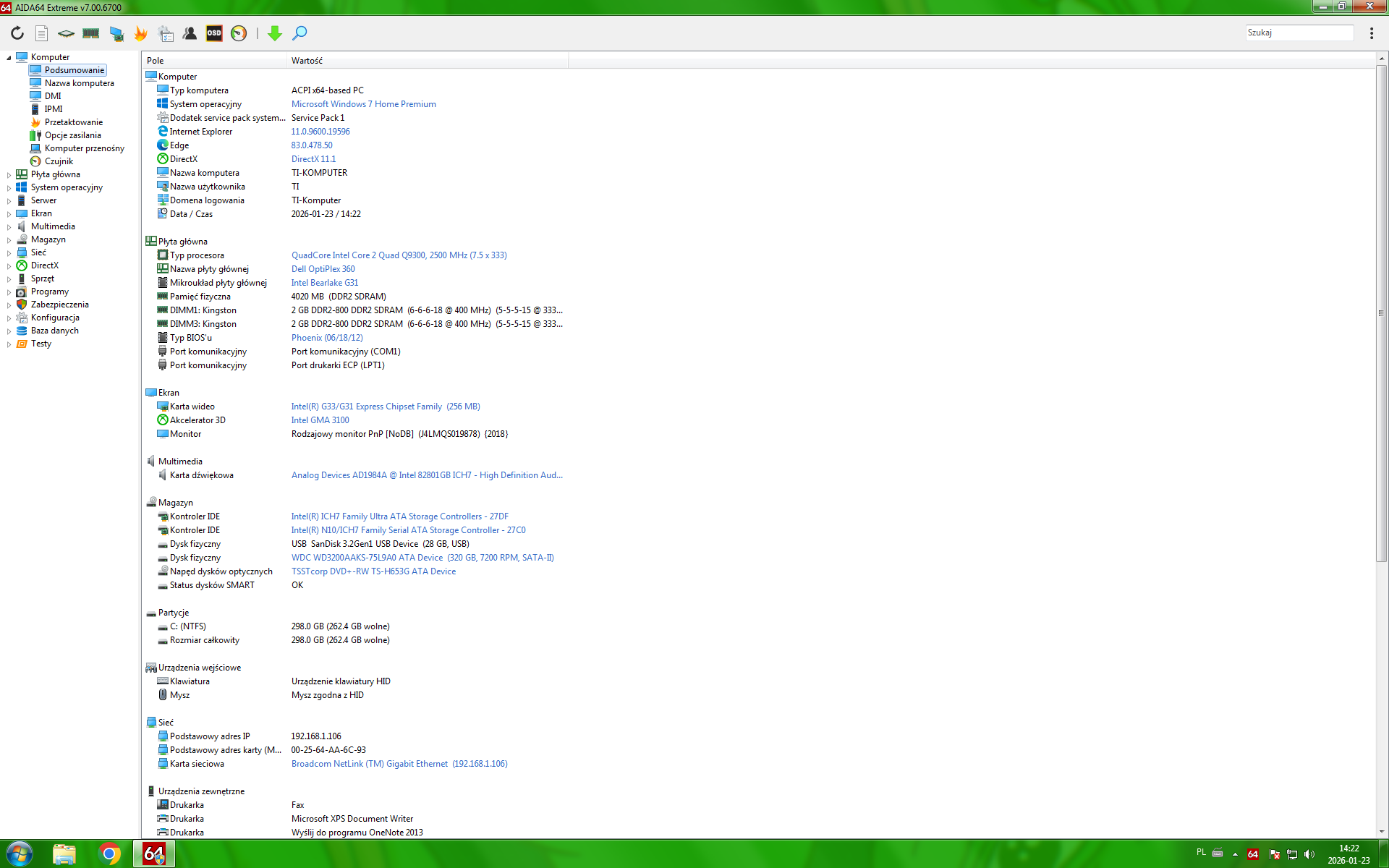The image size is (1389, 868).
Task: Open Chrome from the taskbar
Action: (109, 854)
